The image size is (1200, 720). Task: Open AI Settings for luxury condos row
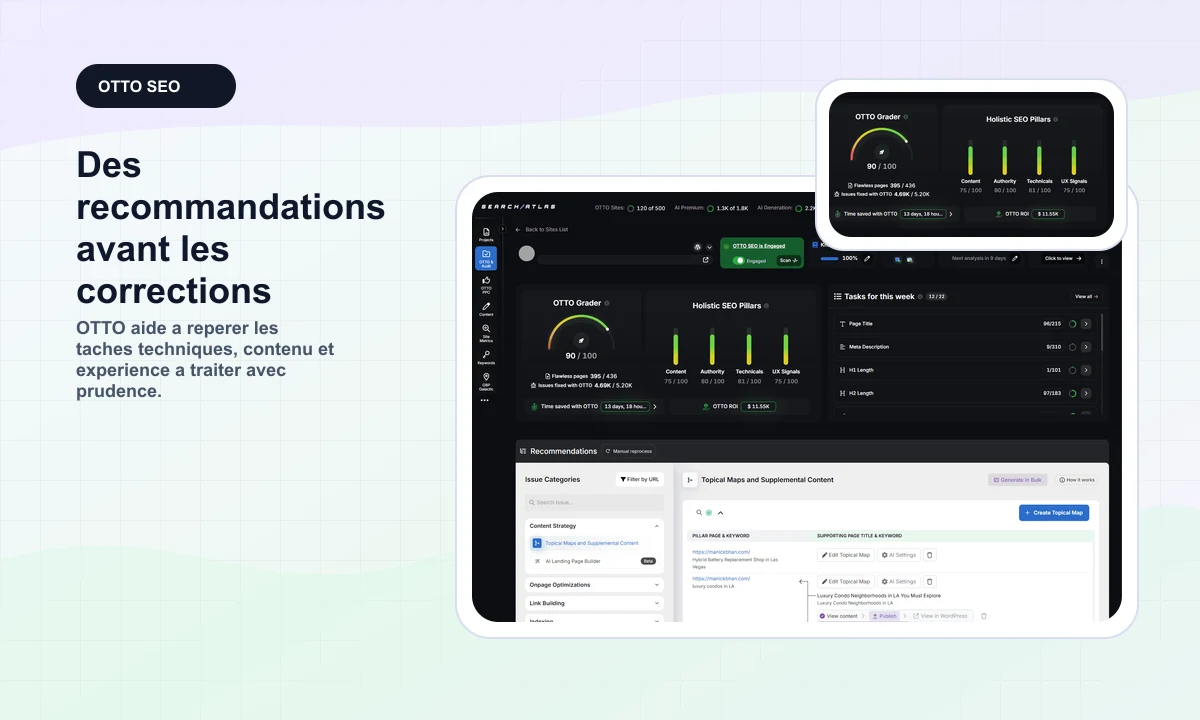(898, 581)
